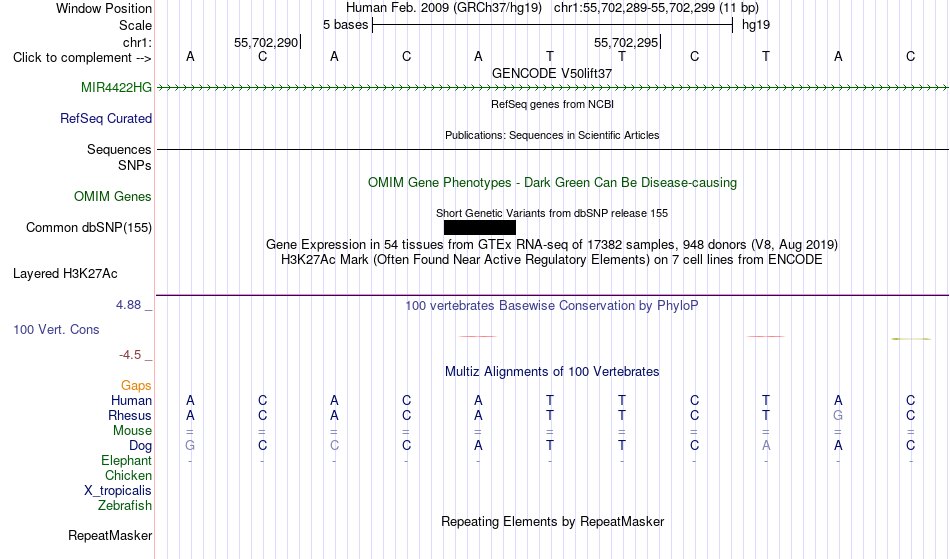Click the 55,702,295 coordinate marker
The width and height of the screenshot is (950, 559).
pyautogui.click(x=626, y=43)
